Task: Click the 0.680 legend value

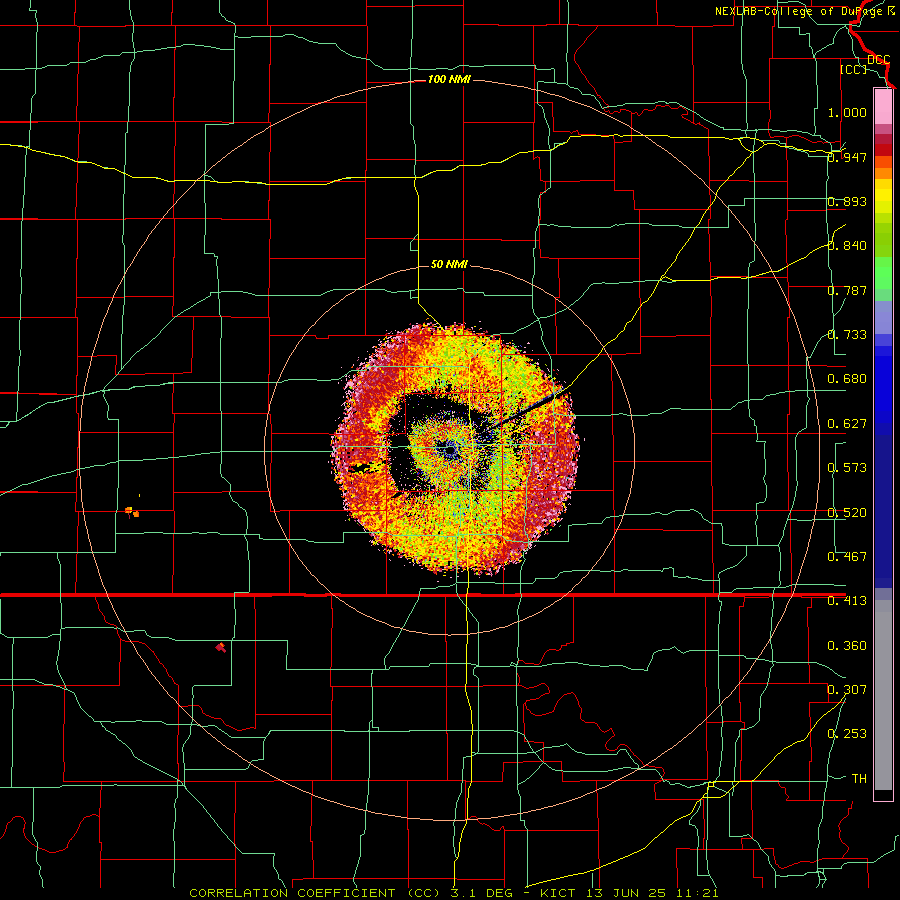Action: coord(847,379)
